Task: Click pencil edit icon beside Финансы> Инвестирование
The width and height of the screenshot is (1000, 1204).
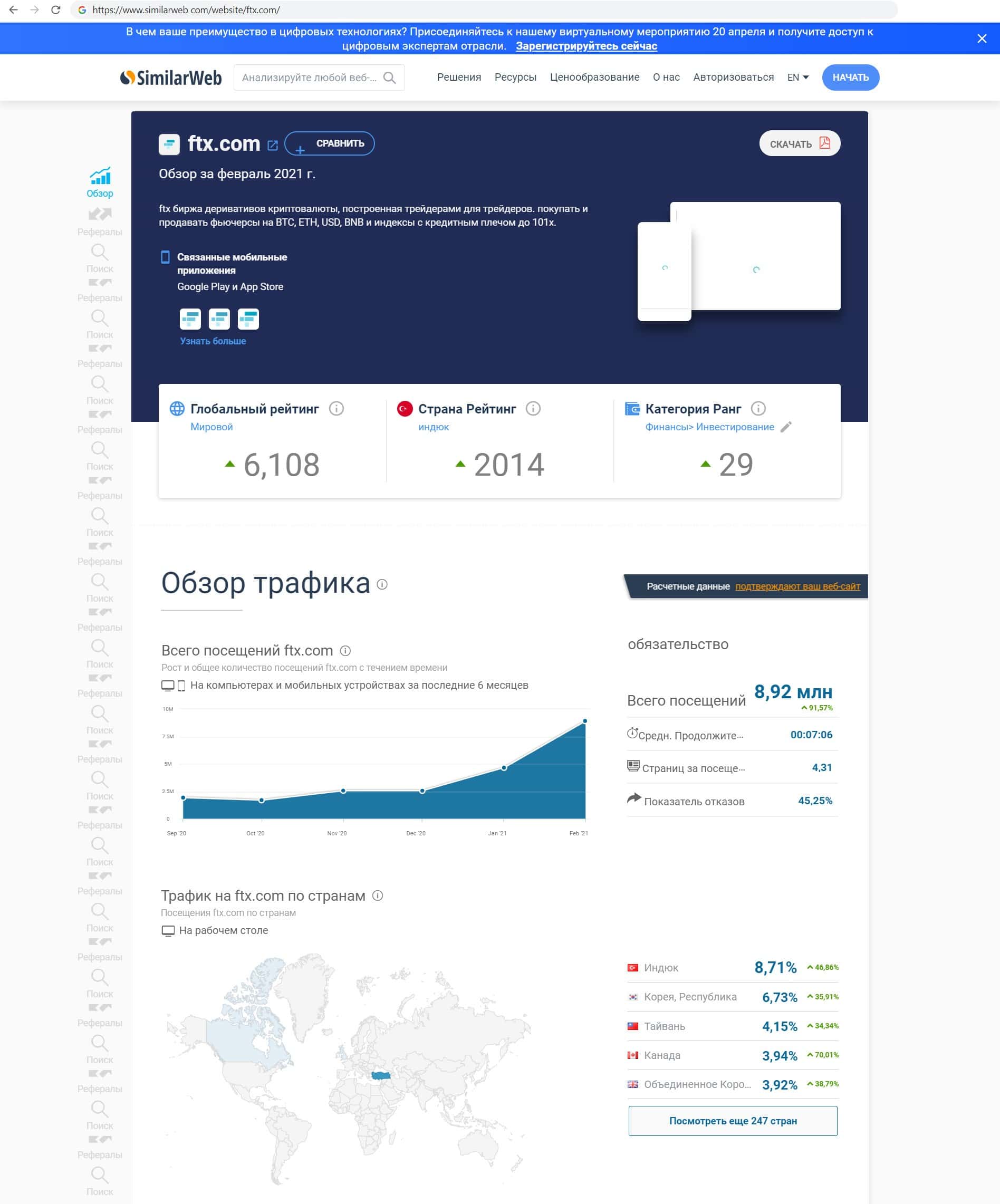Action: click(786, 427)
